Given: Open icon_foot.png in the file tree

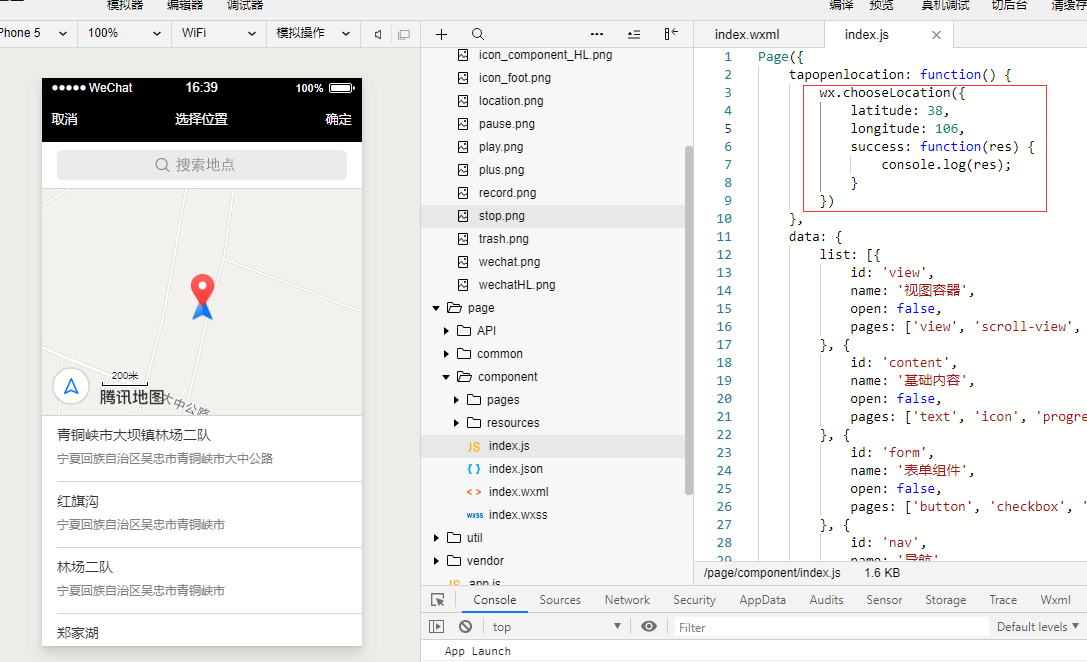Looking at the screenshot, I should tap(514, 78).
